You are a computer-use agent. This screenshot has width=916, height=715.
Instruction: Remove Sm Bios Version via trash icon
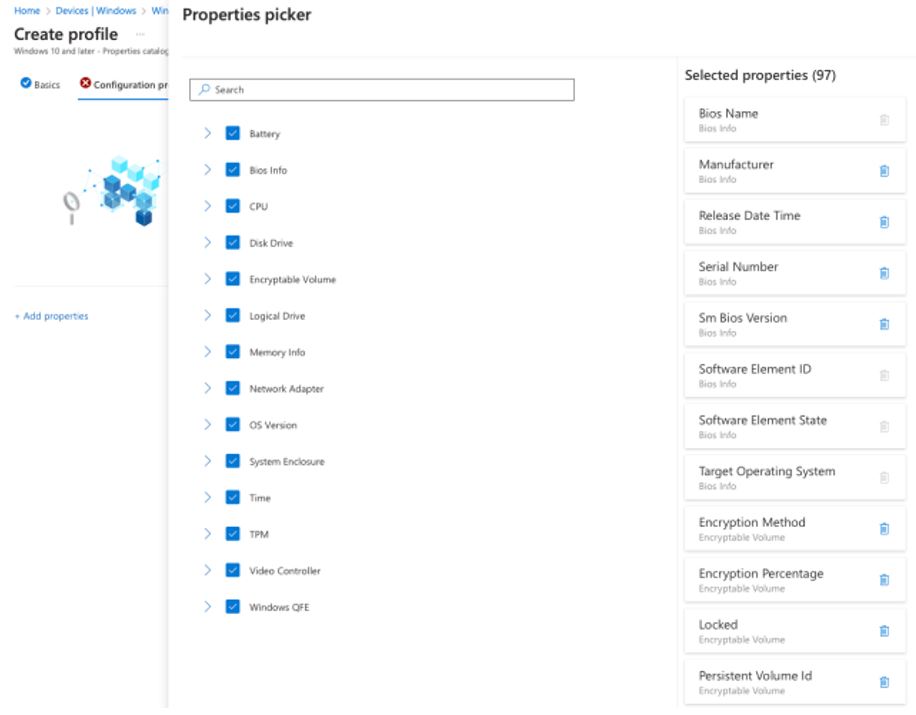884,324
